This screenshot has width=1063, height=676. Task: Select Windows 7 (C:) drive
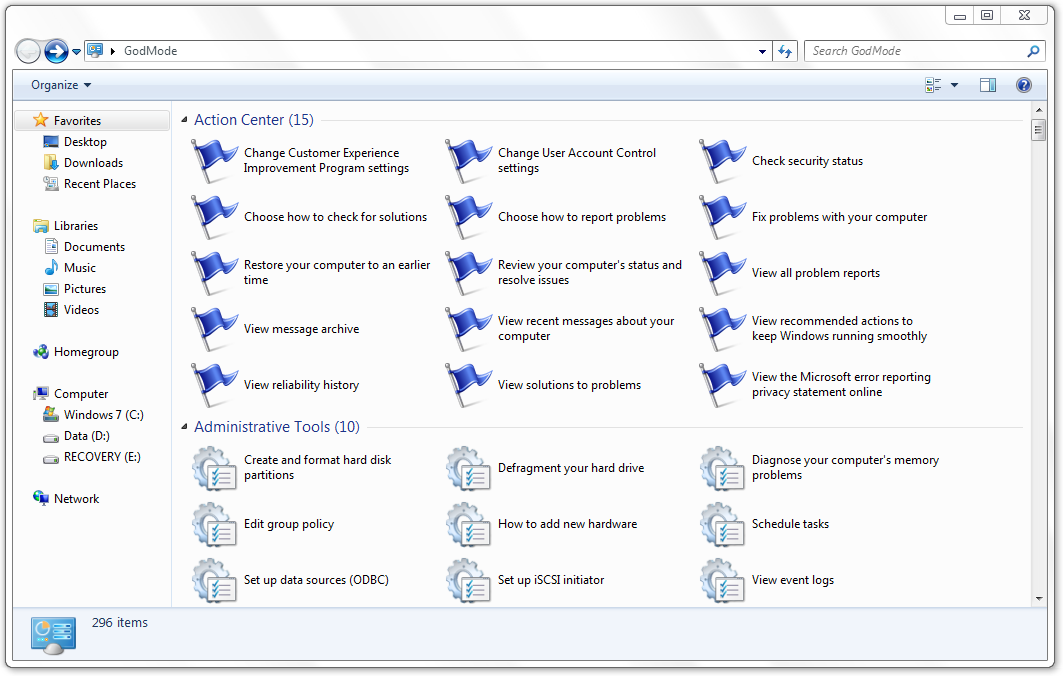tap(103, 415)
